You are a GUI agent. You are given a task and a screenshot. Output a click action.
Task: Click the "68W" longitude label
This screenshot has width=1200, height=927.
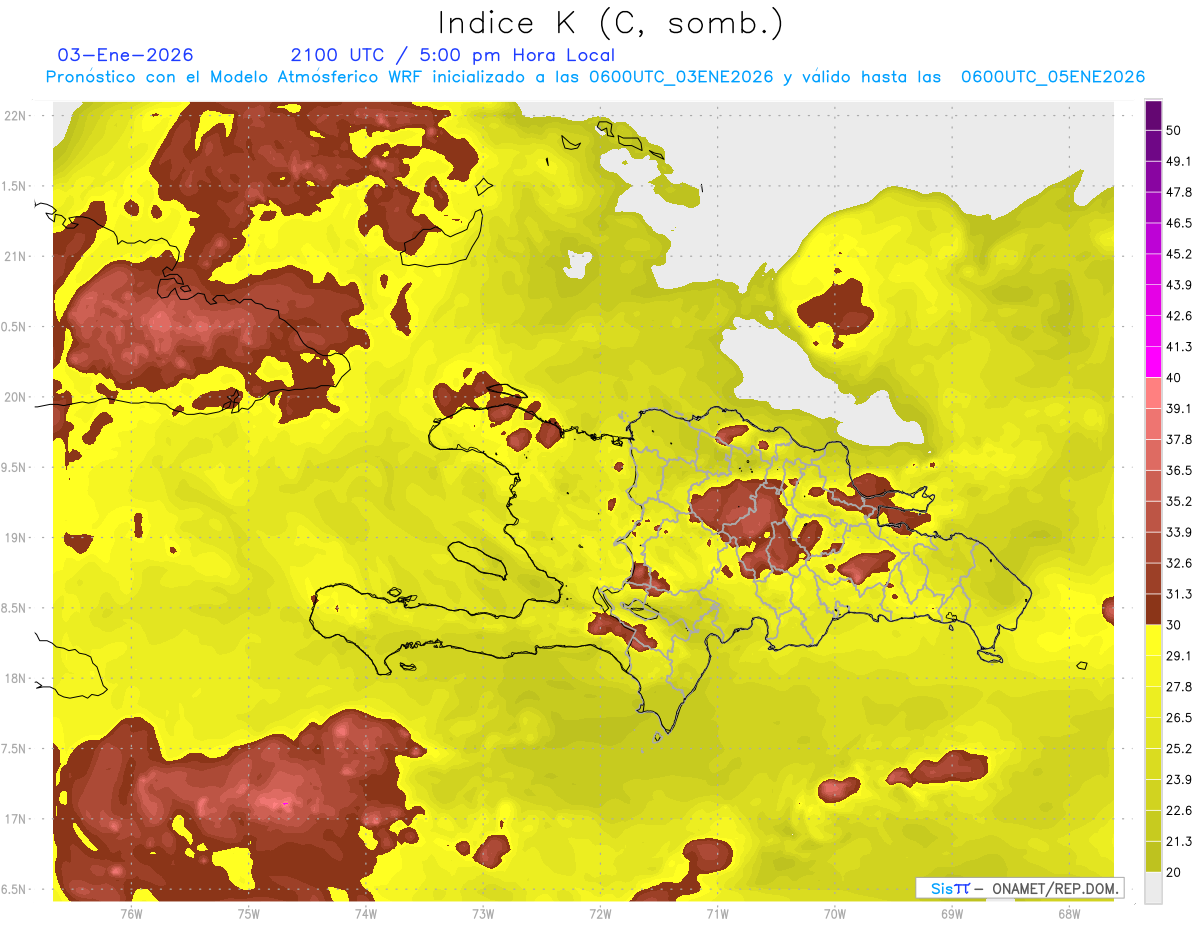[1069, 913]
